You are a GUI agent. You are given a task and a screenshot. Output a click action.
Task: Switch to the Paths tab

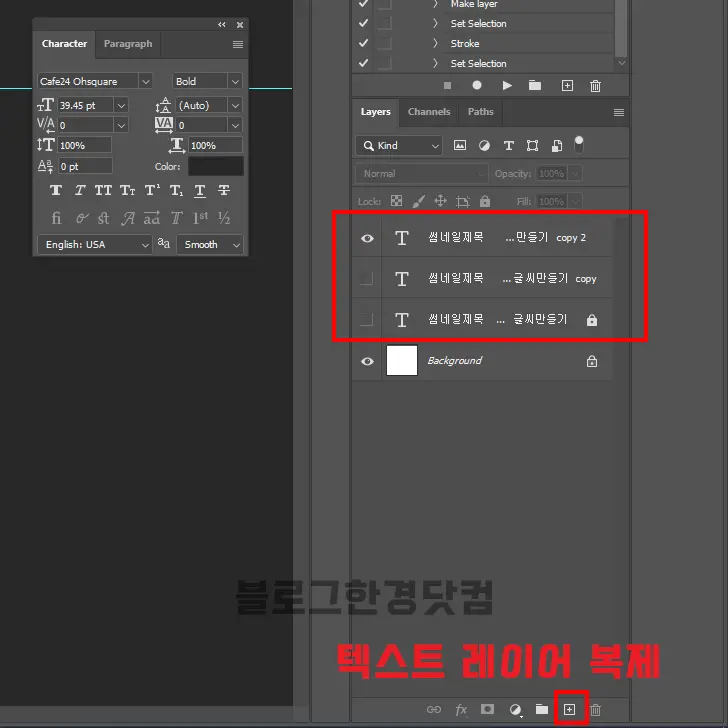click(x=481, y=112)
